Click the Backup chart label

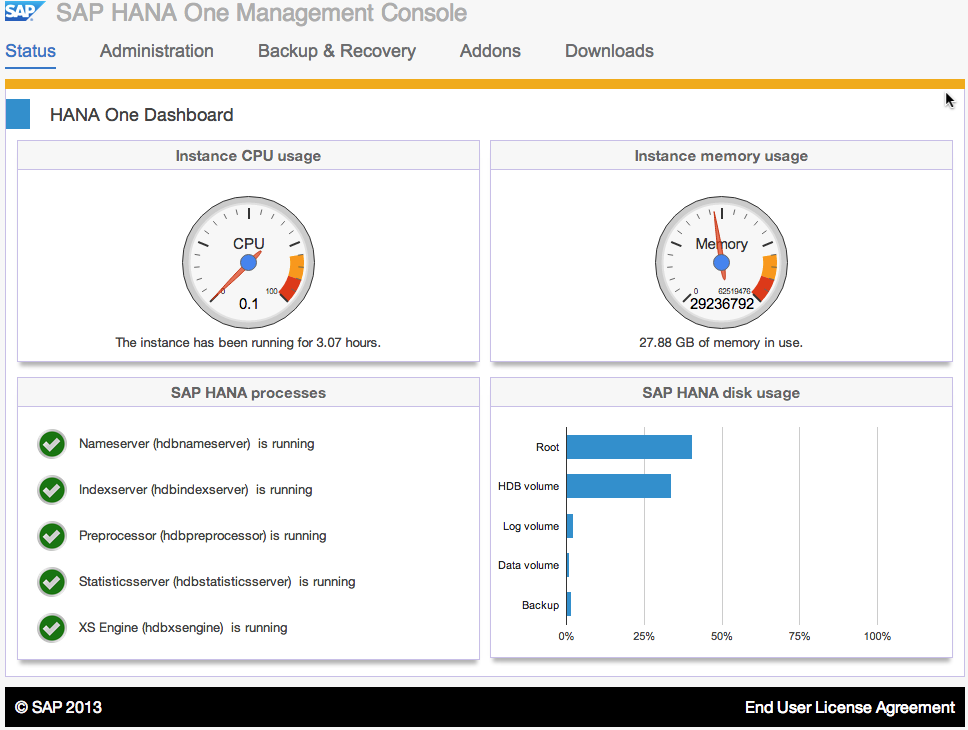[540, 605]
